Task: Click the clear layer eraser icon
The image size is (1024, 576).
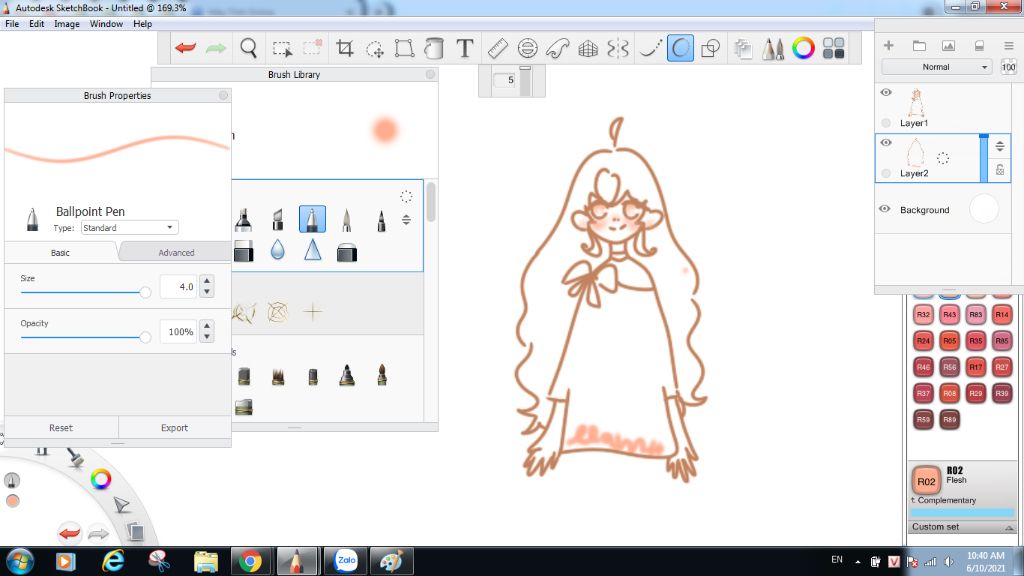Action: pyautogui.click(x=979, y=46)
